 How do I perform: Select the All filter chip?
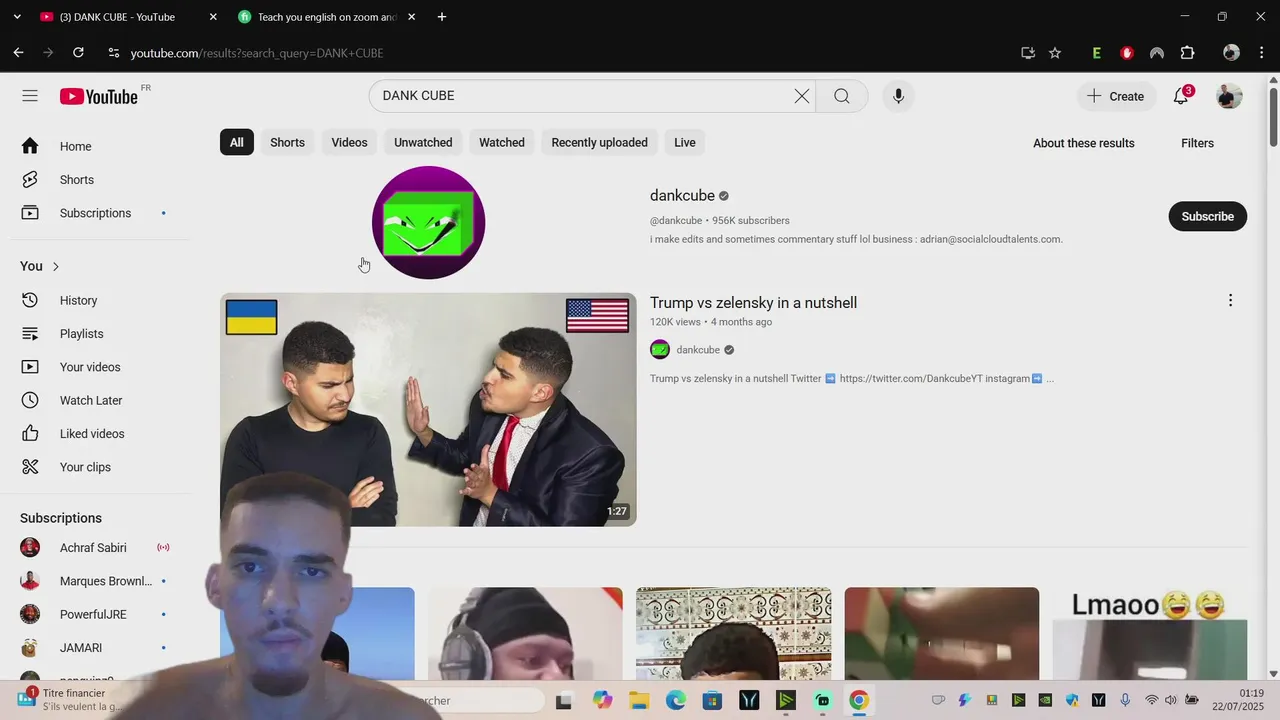click(x=237, y=143)
